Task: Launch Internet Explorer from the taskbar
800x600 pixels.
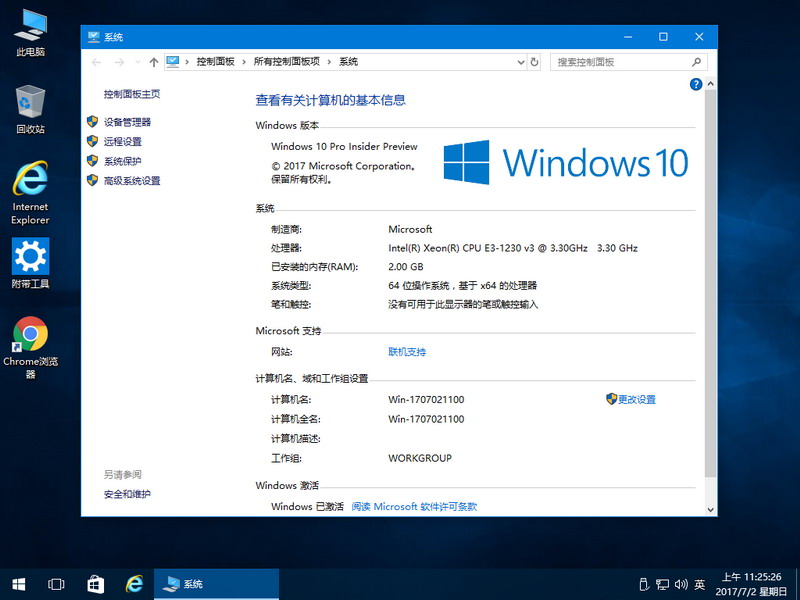Action: click(x=135, y=584)
